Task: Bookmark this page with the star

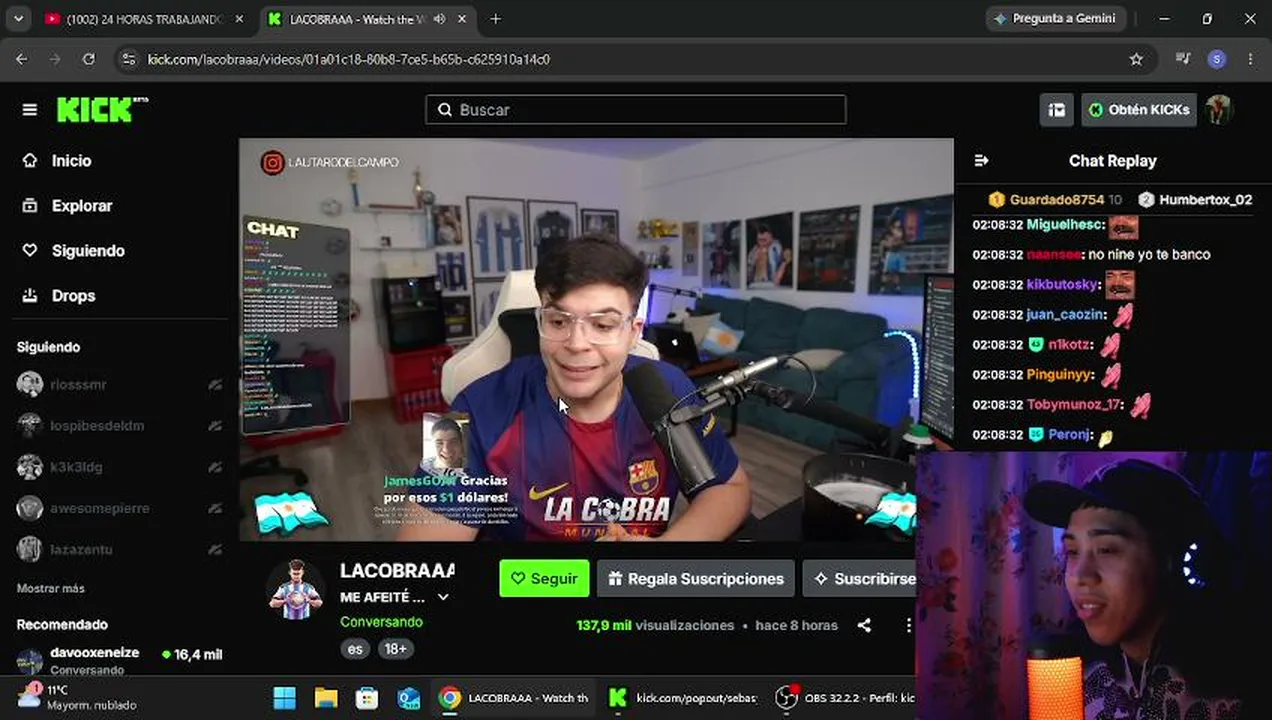Action: 1136,59
